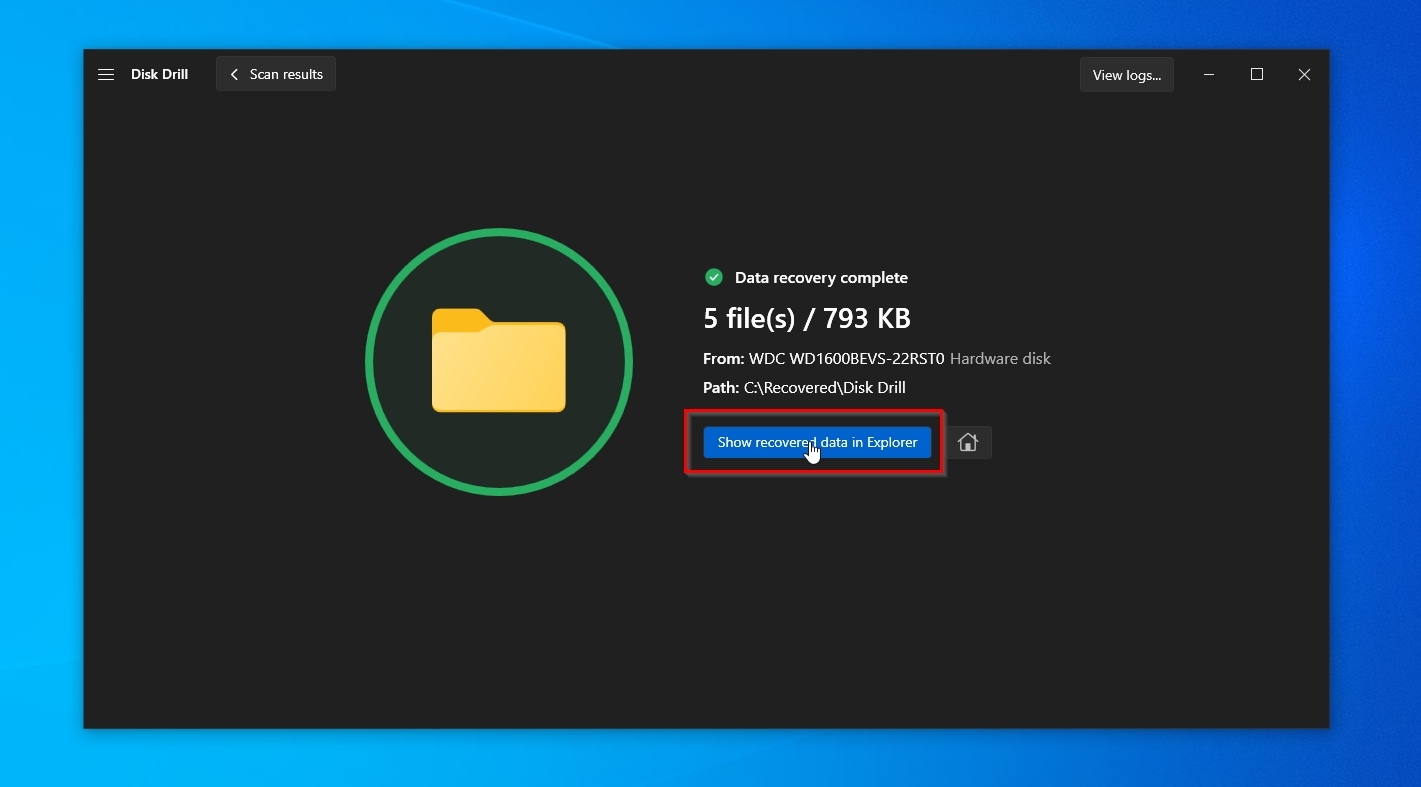The height and width of the screenshot is (787, 1421).
Task: Click the green checkmark beside Data recovery complete
Action: 714,277
